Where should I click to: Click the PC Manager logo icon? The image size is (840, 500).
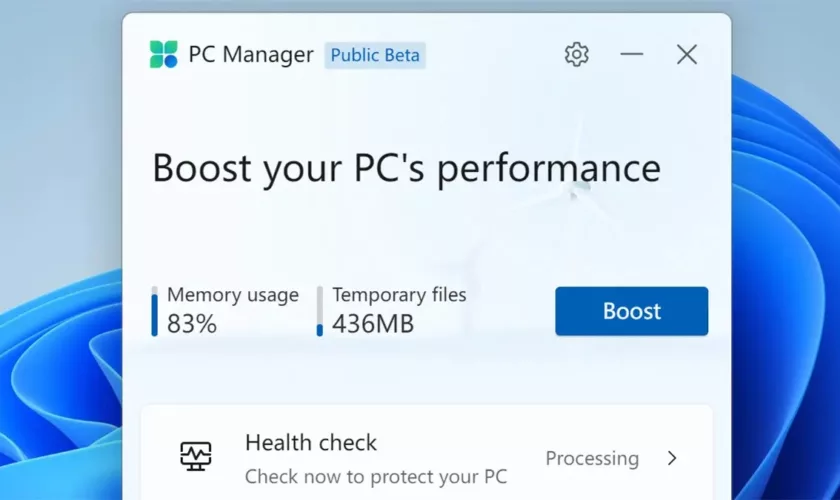163,54
